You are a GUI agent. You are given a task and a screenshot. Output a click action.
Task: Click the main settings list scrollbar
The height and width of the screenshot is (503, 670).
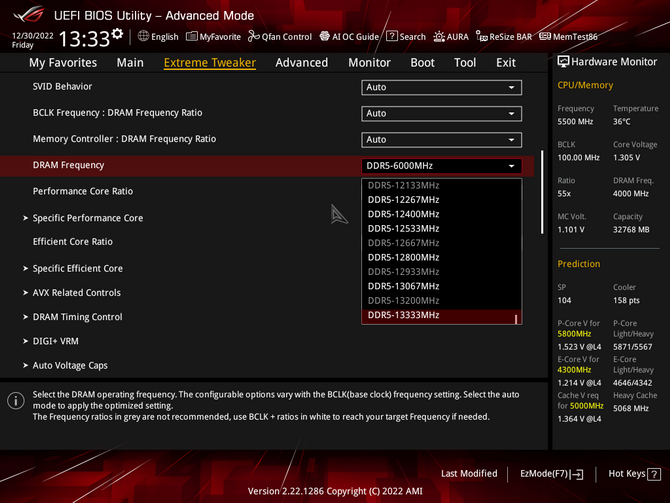[x=542, y=192]
